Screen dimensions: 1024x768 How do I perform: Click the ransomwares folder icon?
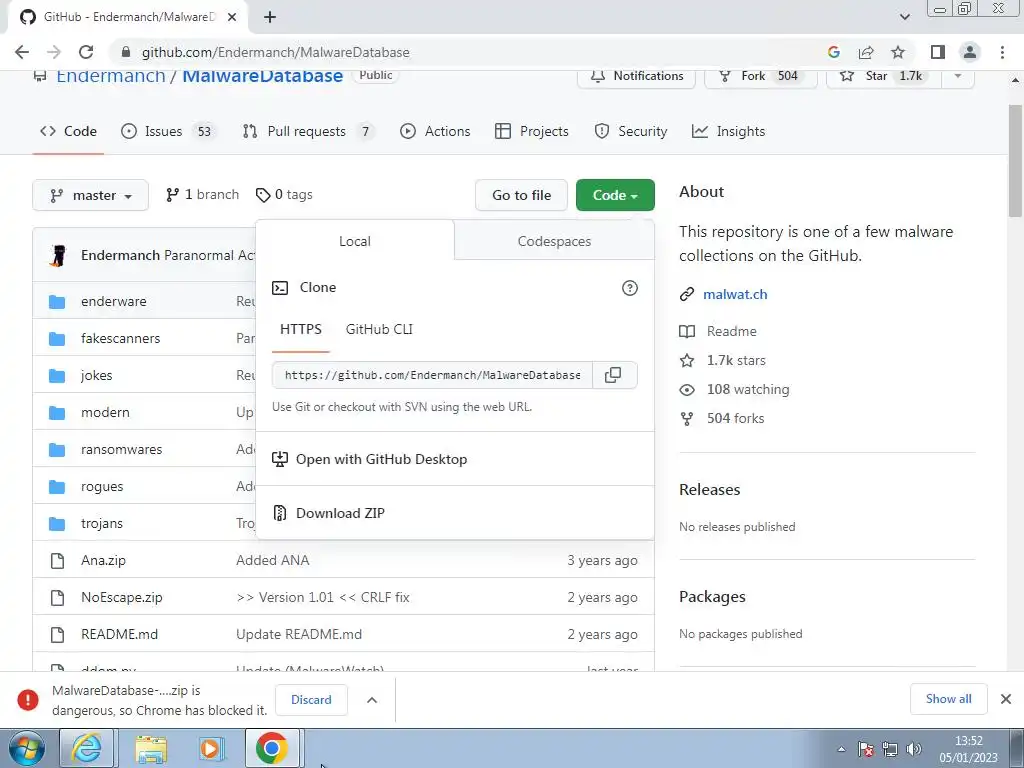click(x=57, y=450)
